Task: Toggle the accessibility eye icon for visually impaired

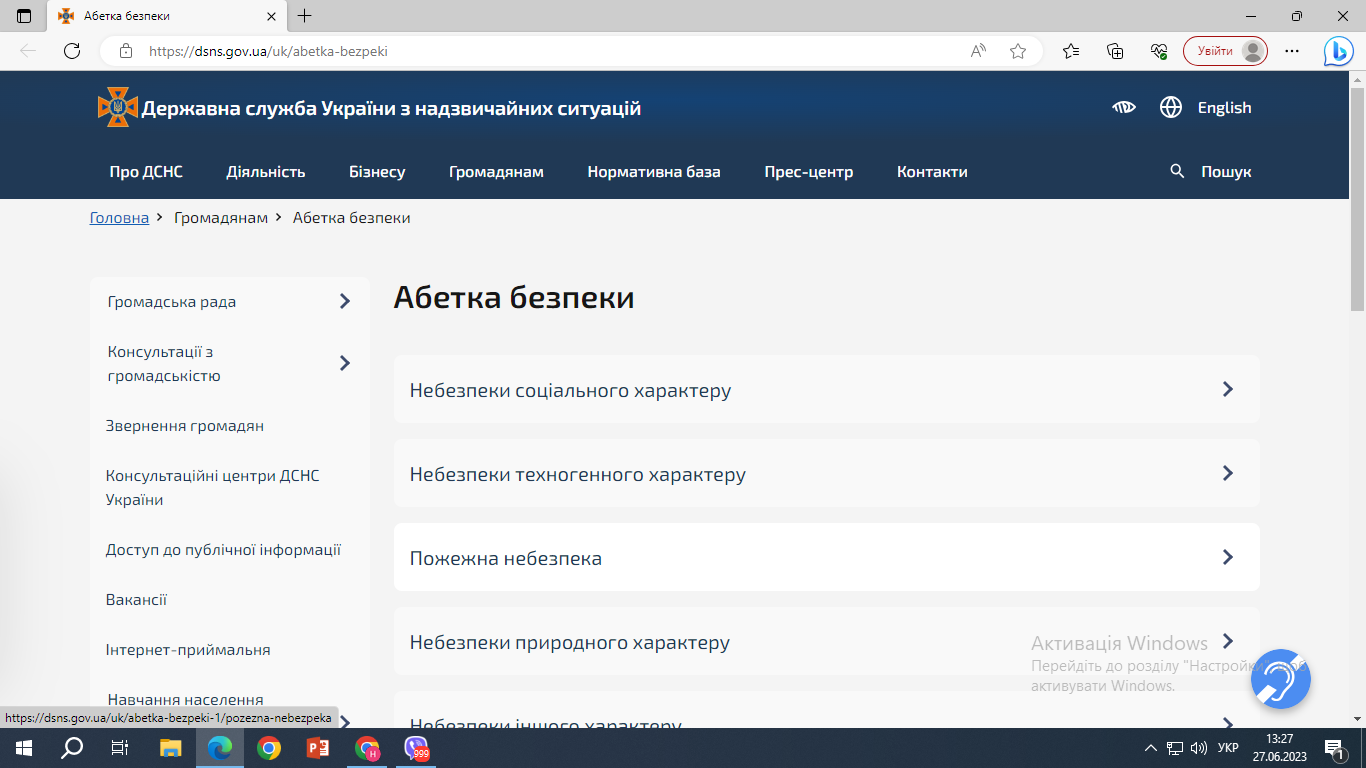Action: (1124, 108)
